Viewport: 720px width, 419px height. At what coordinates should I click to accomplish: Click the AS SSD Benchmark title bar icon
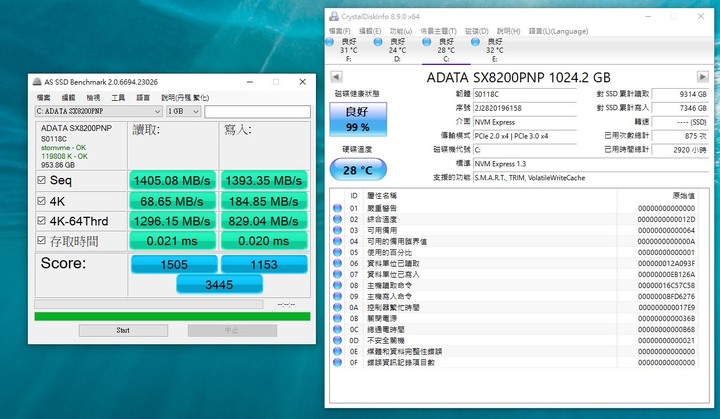(37, 82)
